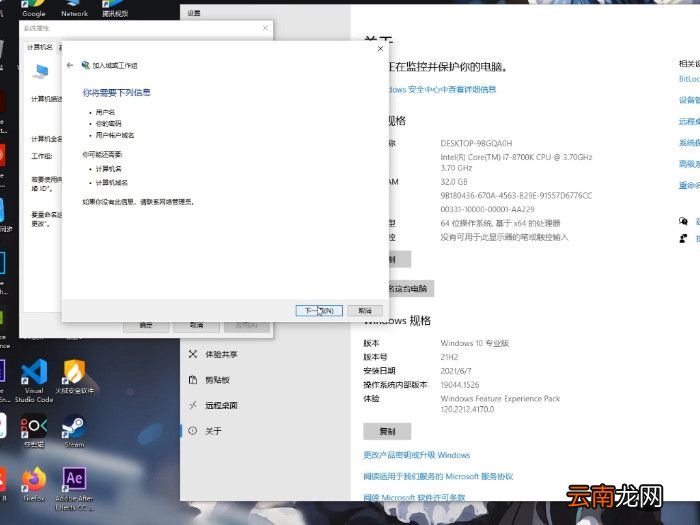Open the Remote Desktop settings page
The width and height of the screenshot is (700, 525).
coord(221,405)
